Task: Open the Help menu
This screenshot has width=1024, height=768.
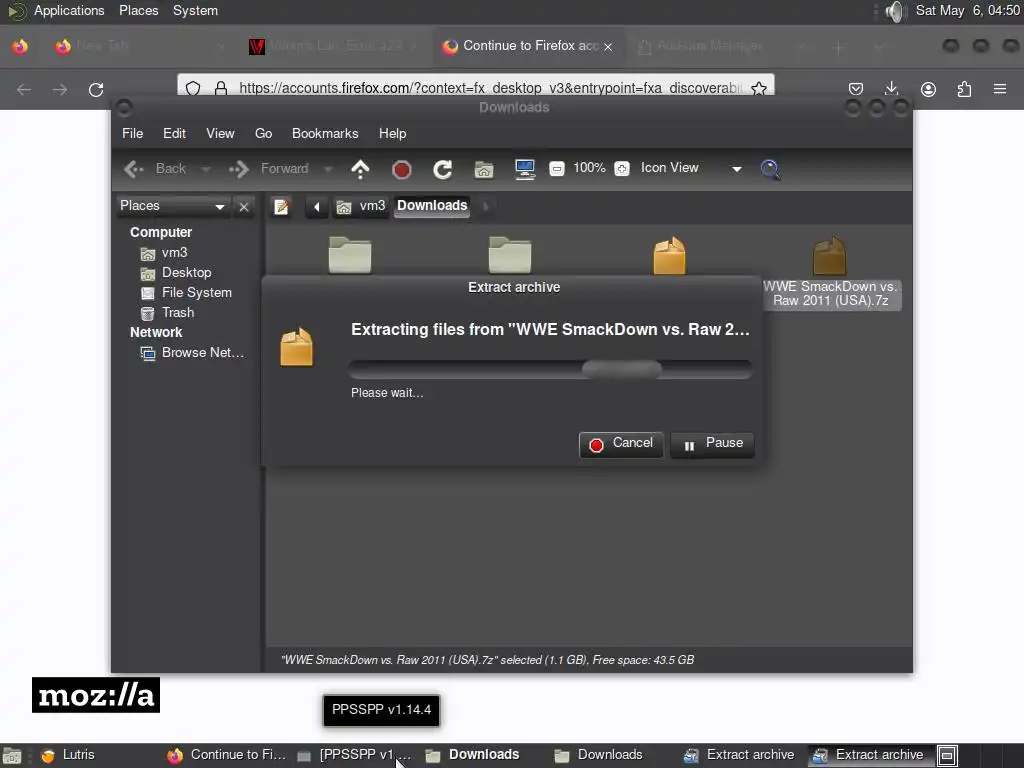Action: (x=392, y=133)
